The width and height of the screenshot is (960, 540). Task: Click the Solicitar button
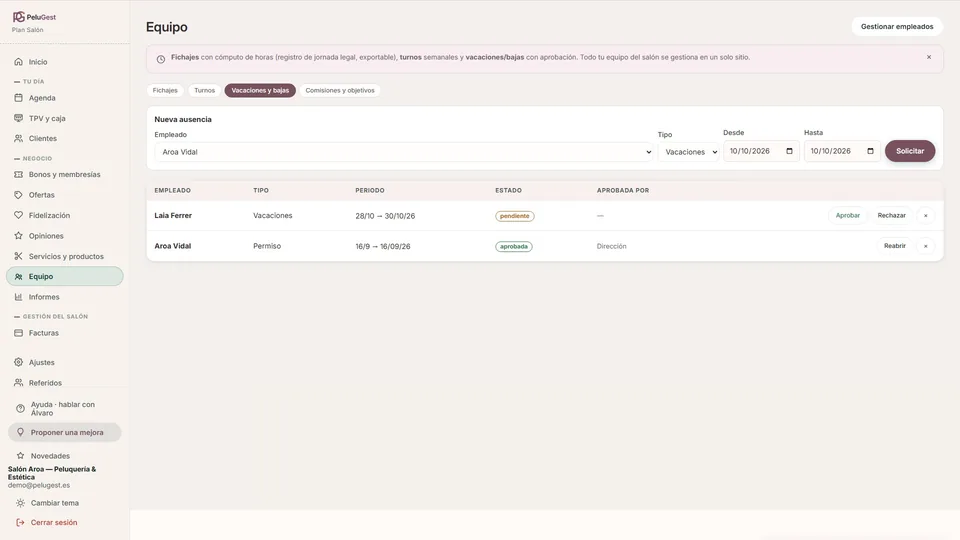(910, 151)
